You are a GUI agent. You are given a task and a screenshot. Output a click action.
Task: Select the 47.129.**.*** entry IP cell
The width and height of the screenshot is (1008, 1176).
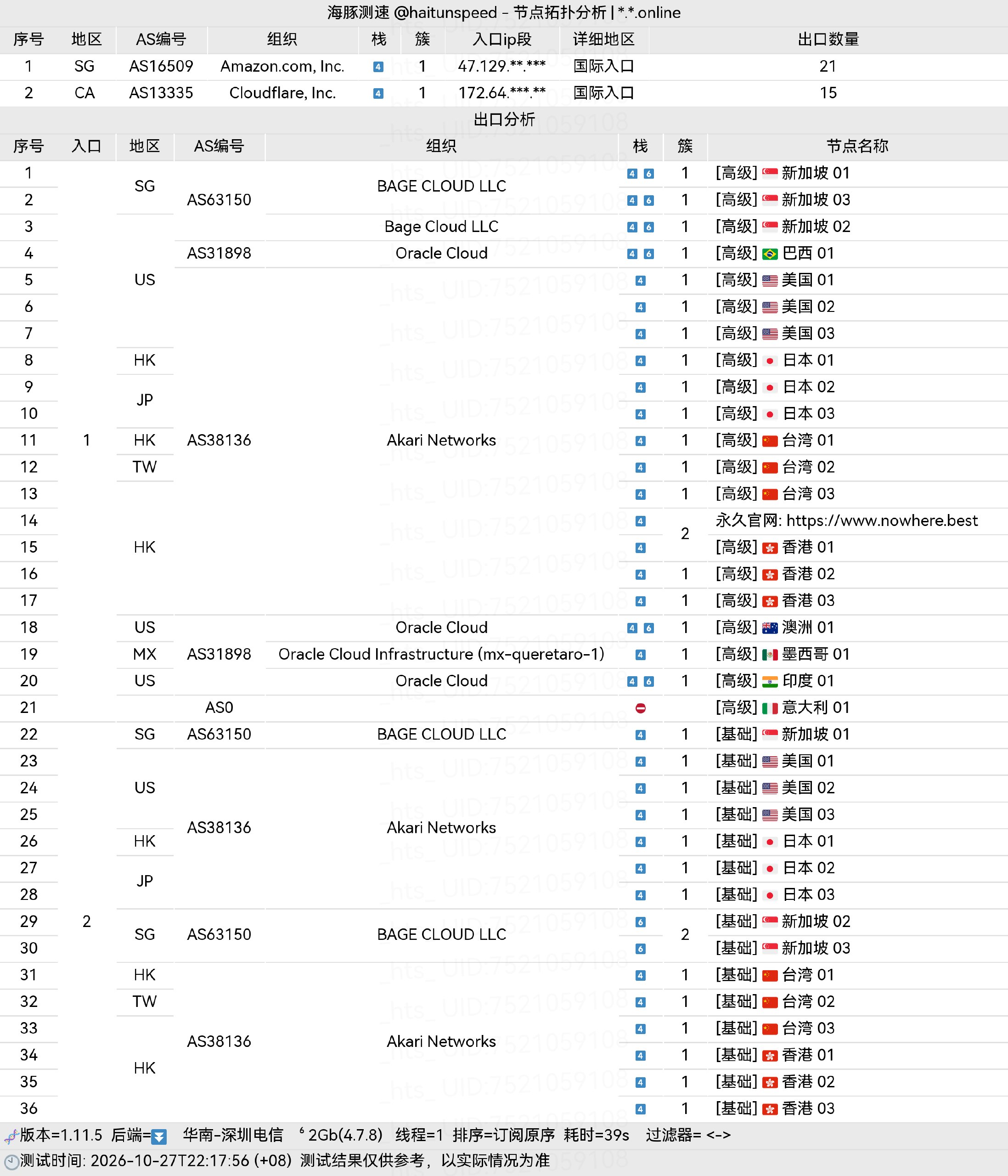point(502,67)
